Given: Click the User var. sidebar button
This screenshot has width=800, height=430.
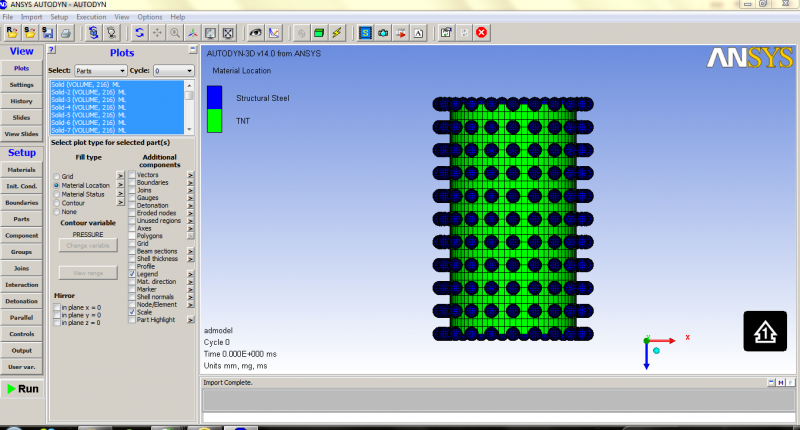Looking at the screenshot, I should point(21,367).
